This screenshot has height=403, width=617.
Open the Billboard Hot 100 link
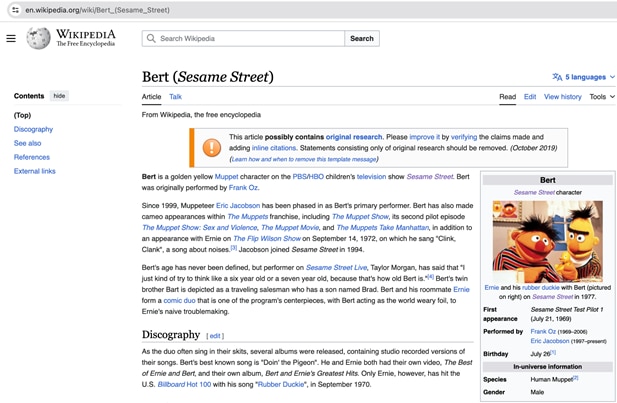tap(184, 385)
